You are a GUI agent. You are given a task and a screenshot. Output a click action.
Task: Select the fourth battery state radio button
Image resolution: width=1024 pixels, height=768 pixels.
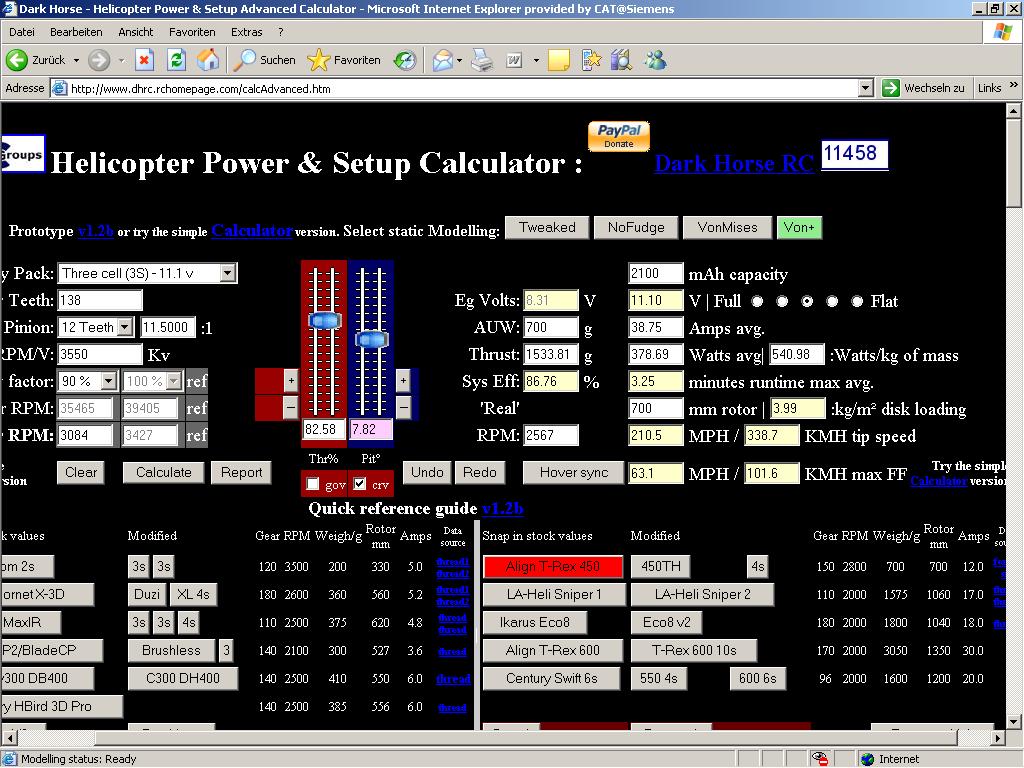click(x=832, y=301)
